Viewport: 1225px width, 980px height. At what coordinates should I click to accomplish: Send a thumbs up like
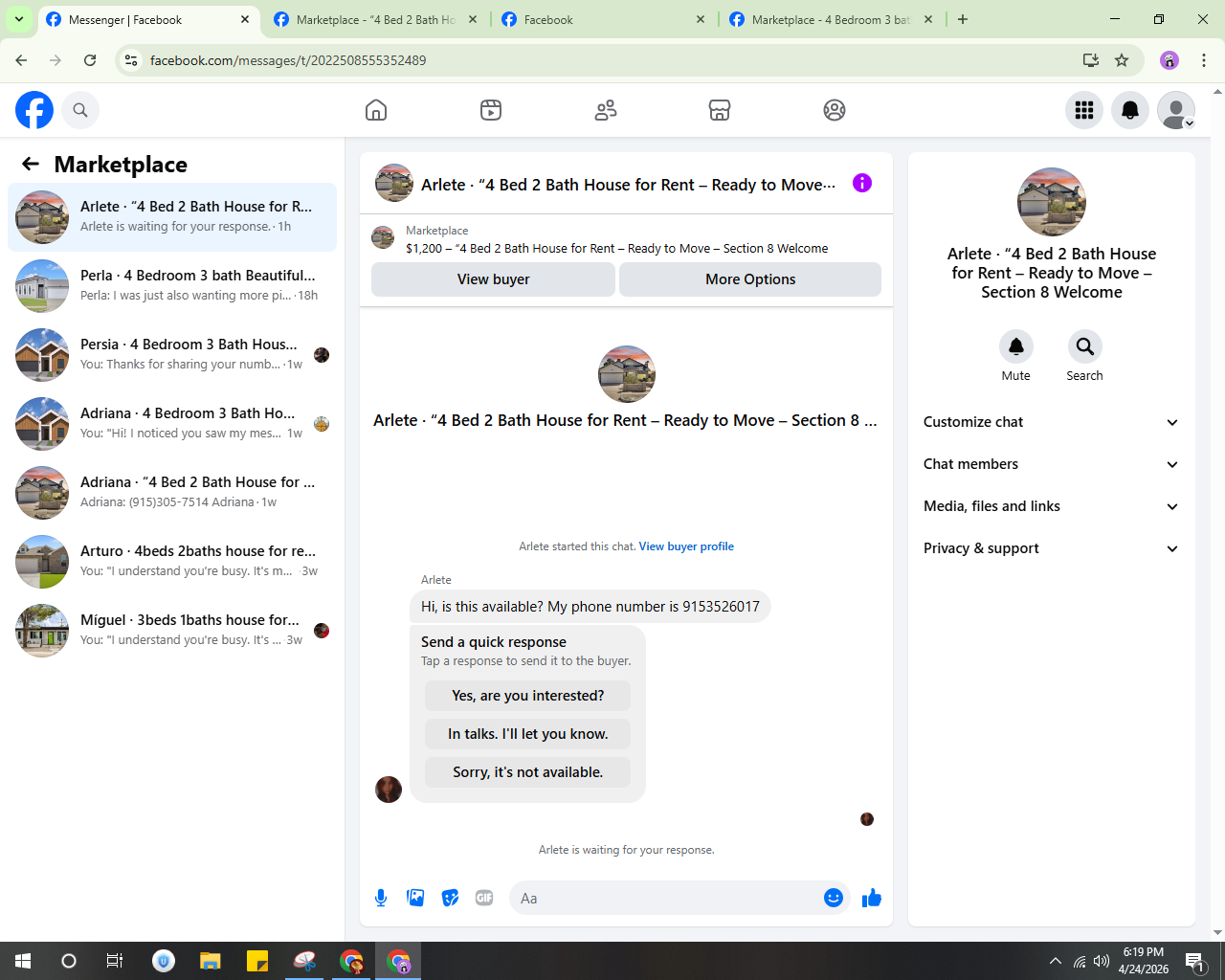[872, 898]
